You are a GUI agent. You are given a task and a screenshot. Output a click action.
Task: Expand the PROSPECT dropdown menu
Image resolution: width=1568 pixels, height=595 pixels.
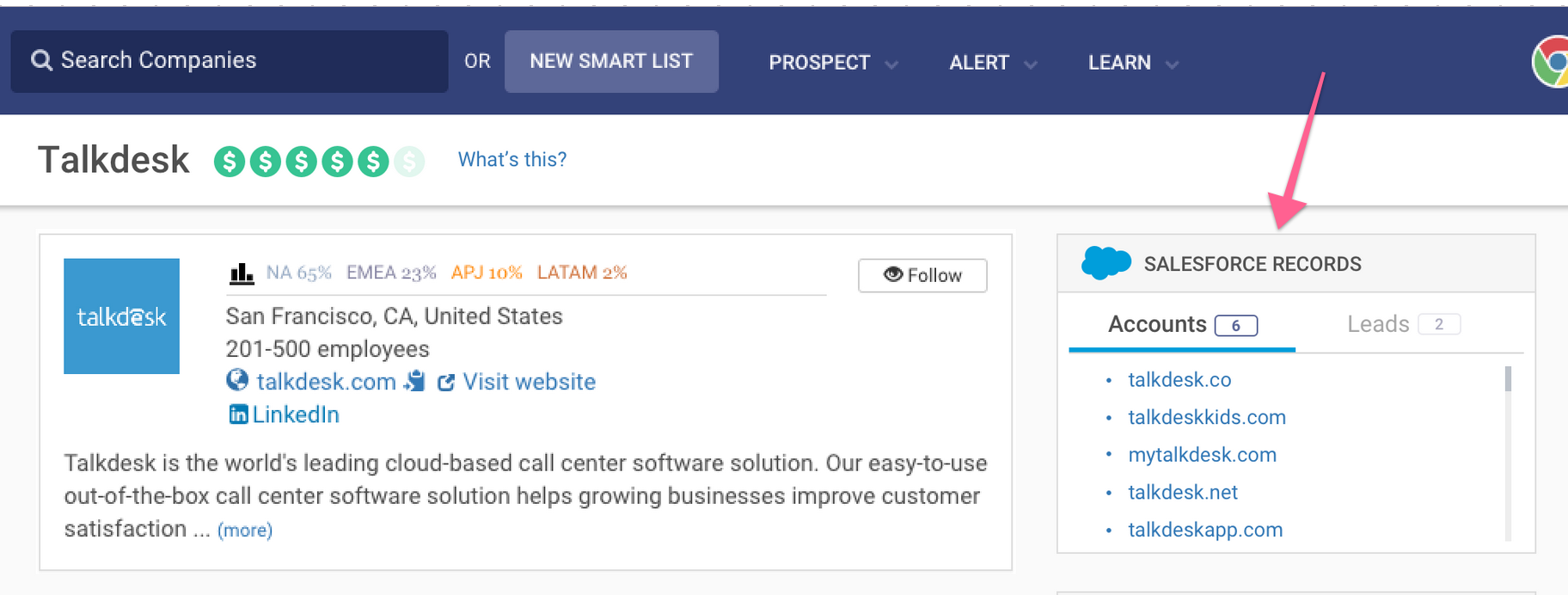[833, 63]
